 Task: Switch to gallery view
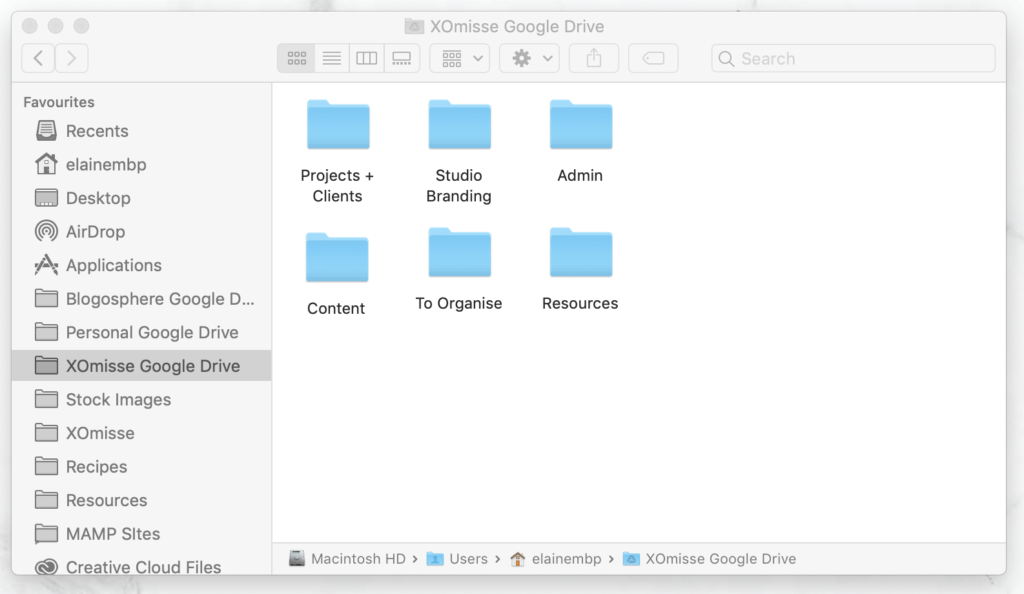[x=402, y=58]
